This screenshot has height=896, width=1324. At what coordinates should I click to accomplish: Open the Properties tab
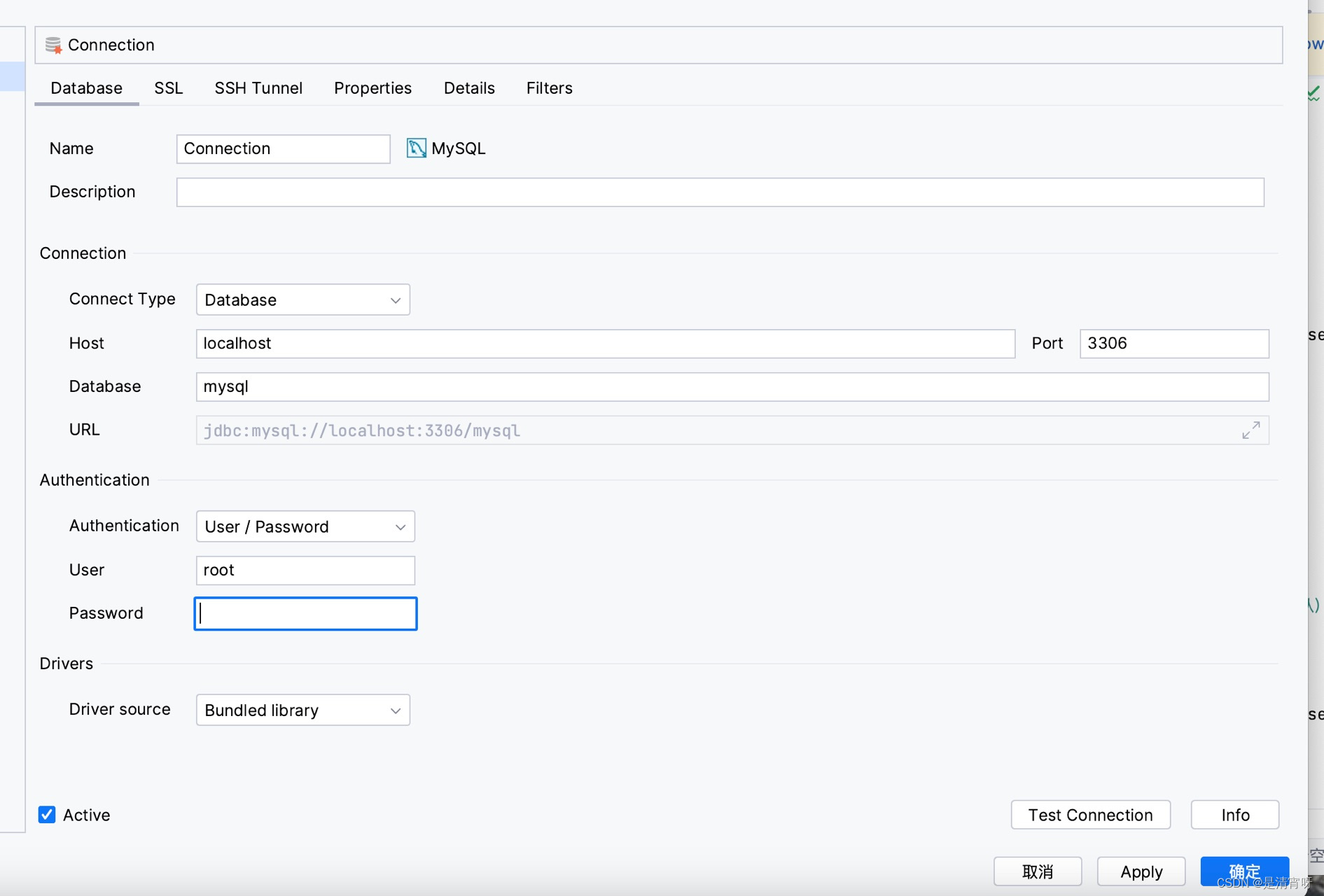[x=372, y=88]
